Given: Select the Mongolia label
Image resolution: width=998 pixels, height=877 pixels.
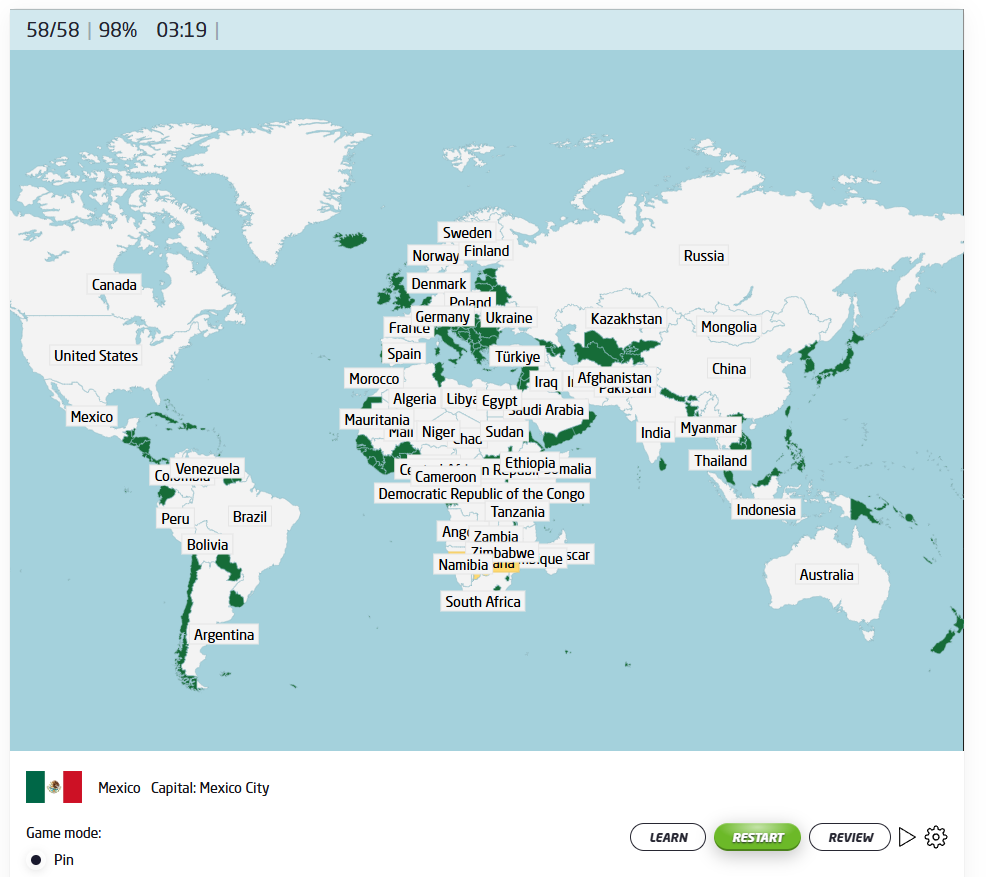Looking at the screenshot, I should (729, 327).
